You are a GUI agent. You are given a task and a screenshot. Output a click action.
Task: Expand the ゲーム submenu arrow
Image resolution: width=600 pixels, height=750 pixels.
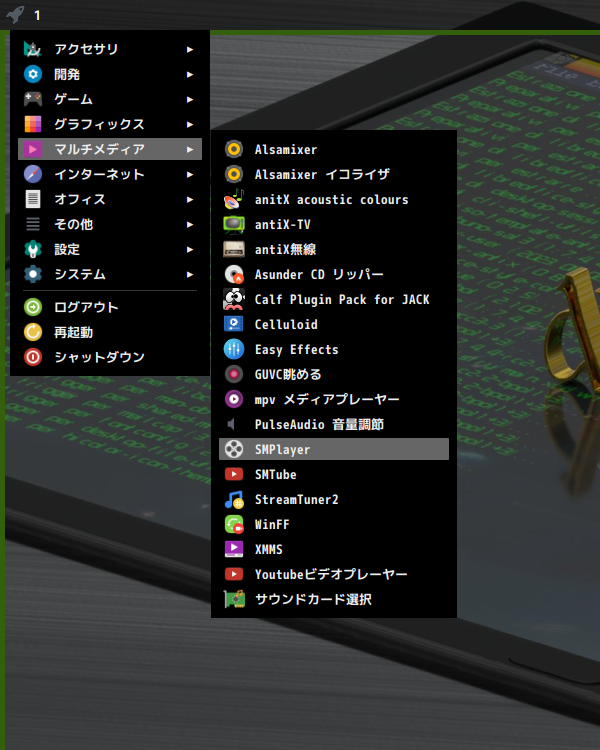coord(190,99)
